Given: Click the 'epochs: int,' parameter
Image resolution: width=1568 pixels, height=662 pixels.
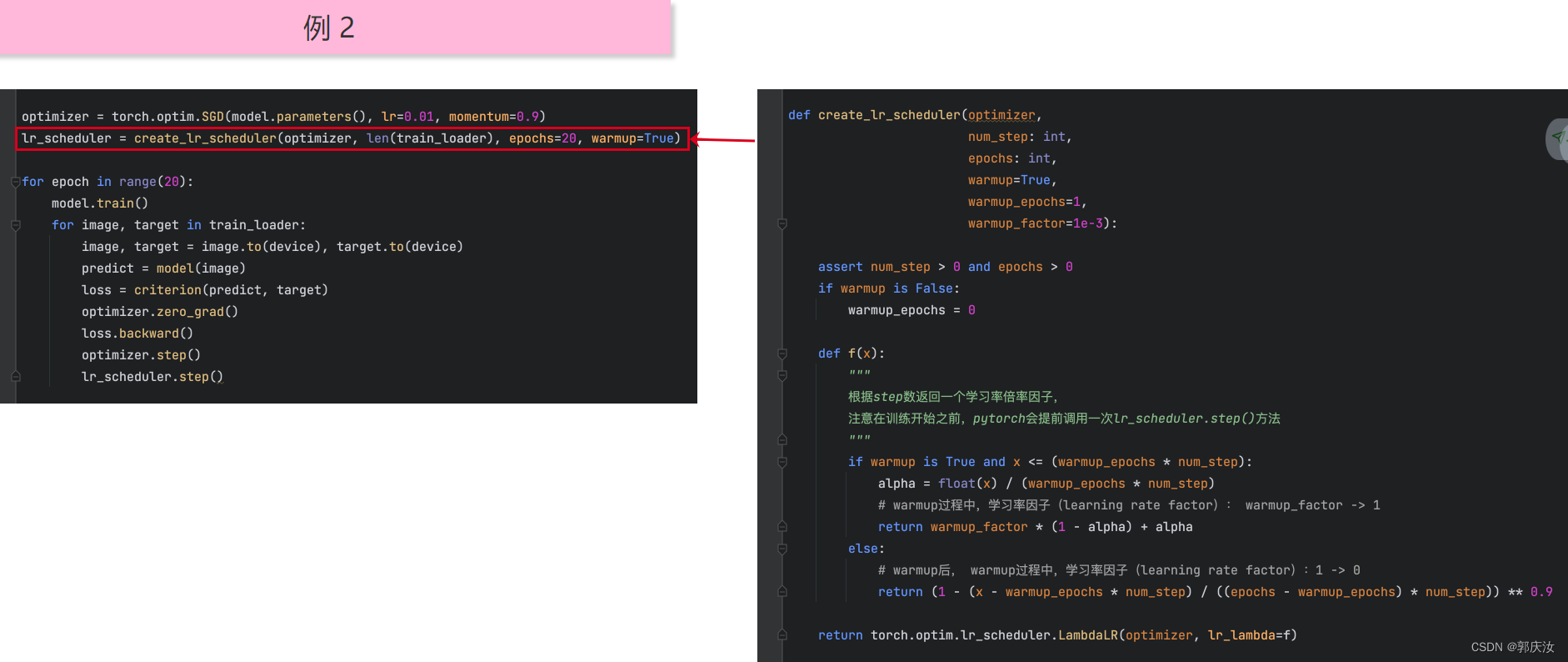Looking at the screenshot, I should tap(1012, 158).
